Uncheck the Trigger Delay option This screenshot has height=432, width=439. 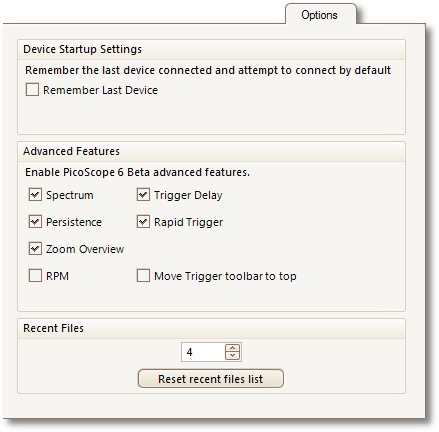(143, 195)
